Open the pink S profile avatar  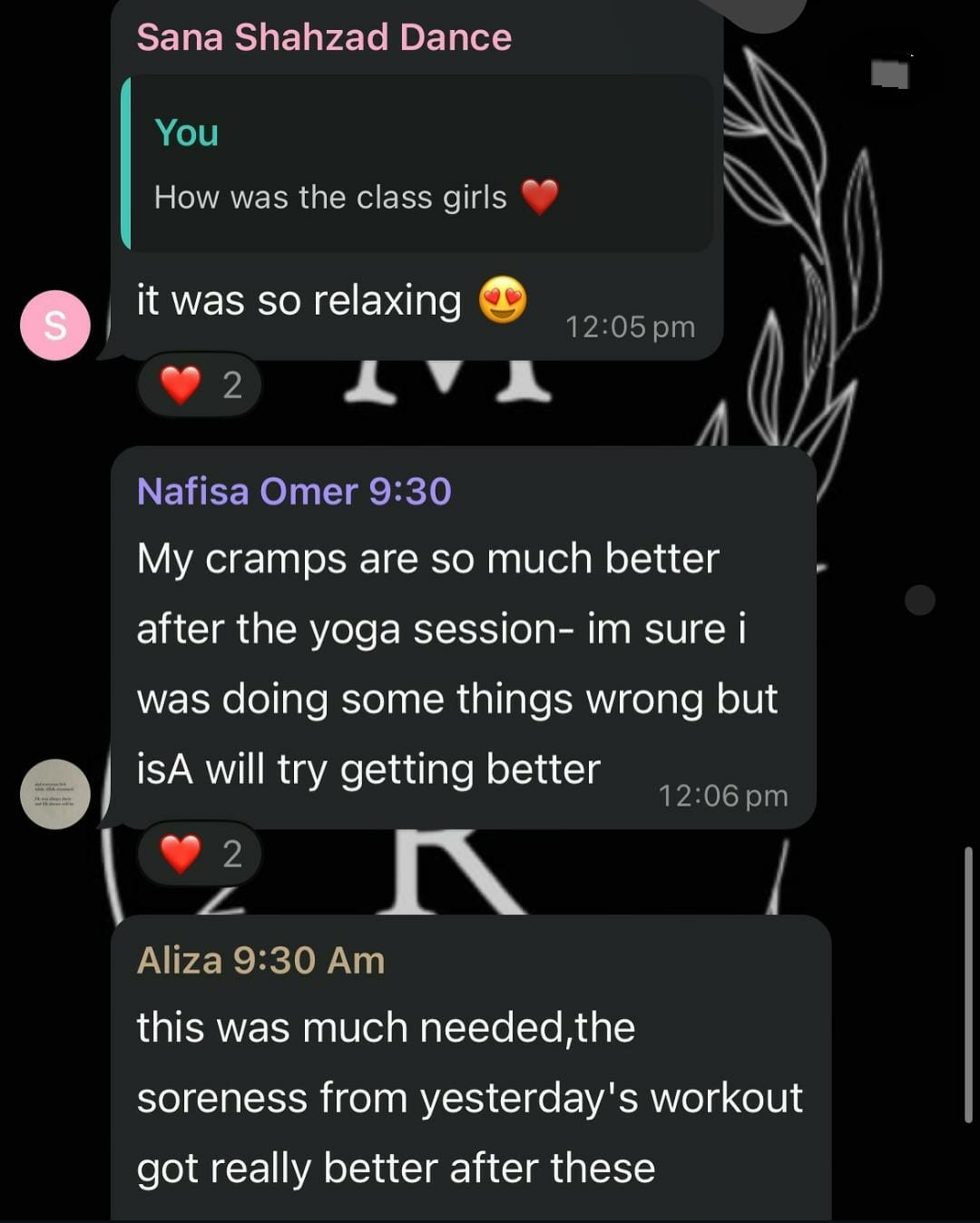pyautogui.click(x=55, y=326)
